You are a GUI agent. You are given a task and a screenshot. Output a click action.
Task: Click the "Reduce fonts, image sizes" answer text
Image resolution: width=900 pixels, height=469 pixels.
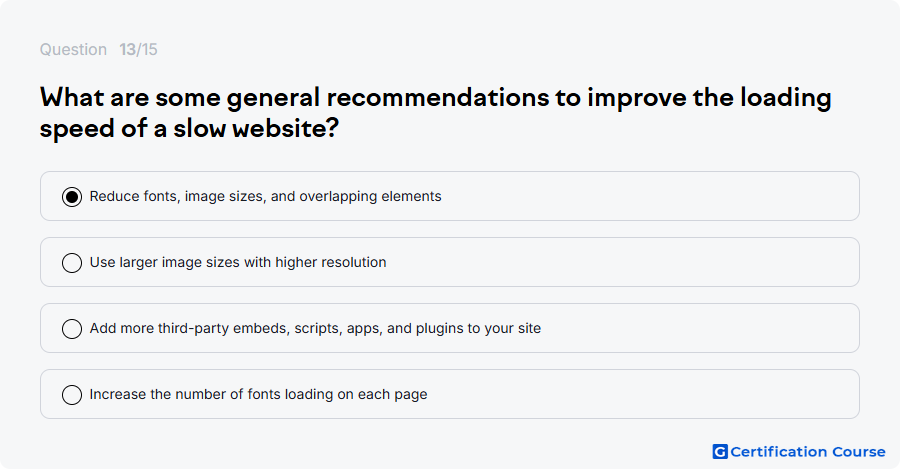265,196
